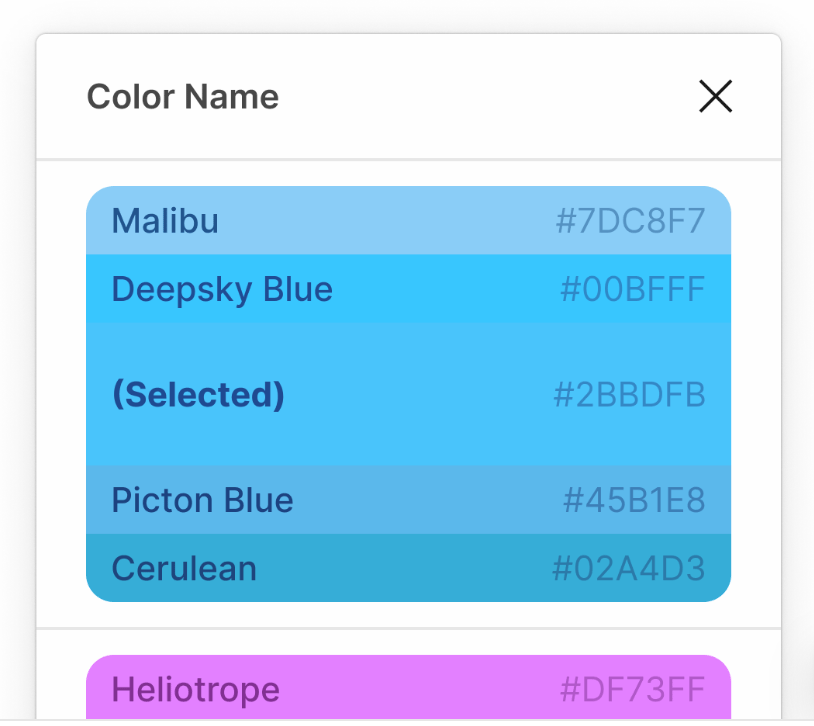Select the Cerulean color swatch row
Screen dimensions: 814x726
(408, 568)
